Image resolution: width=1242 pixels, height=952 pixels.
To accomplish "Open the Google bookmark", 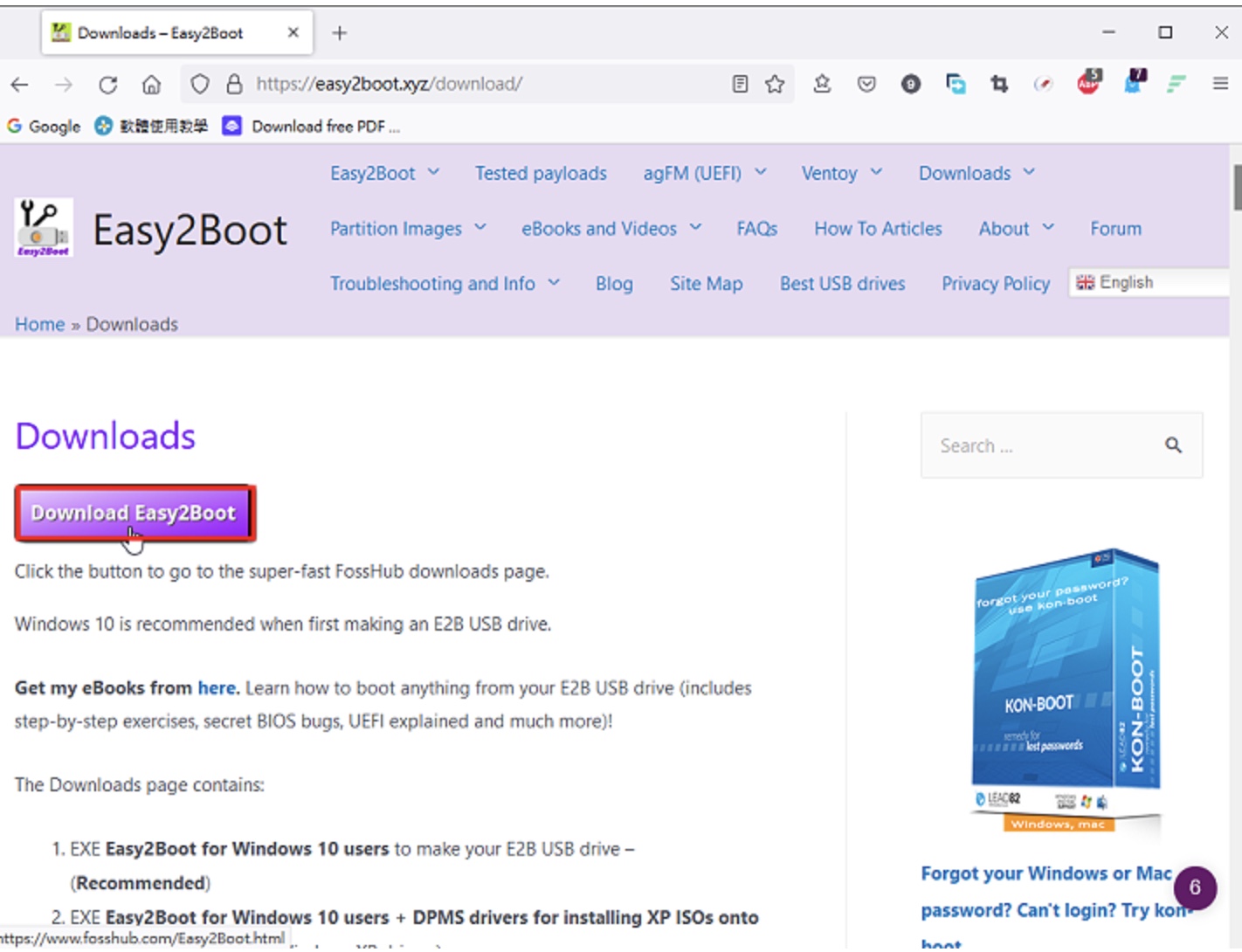I will [44, 127].
